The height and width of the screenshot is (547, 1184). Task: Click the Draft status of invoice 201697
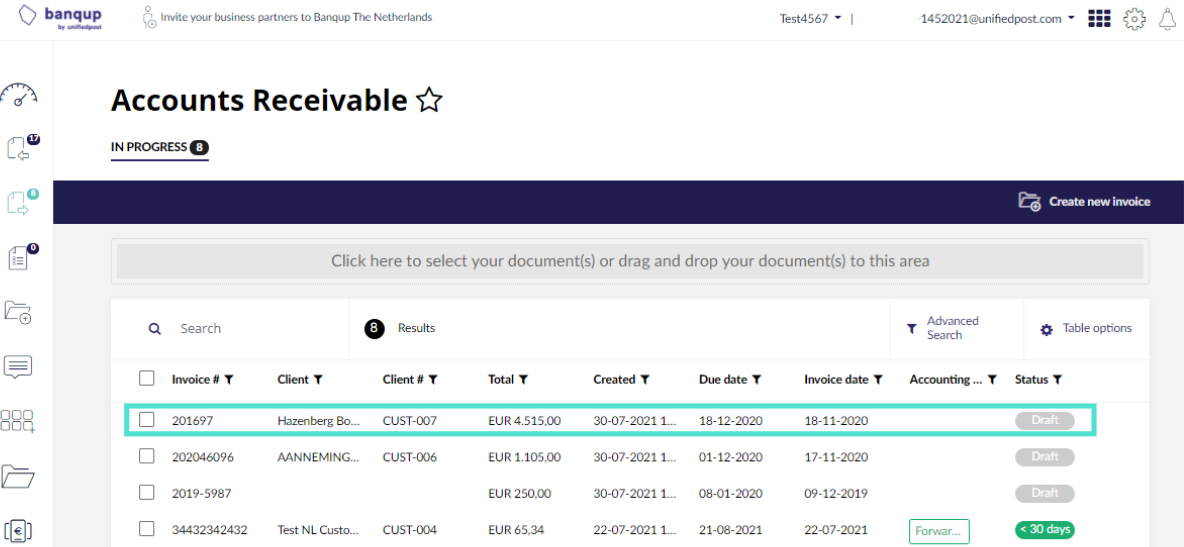(1045, 421)
